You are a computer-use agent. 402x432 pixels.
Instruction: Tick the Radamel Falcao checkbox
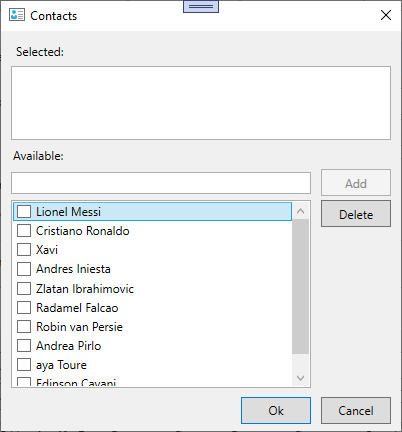[x=24, y=307]
